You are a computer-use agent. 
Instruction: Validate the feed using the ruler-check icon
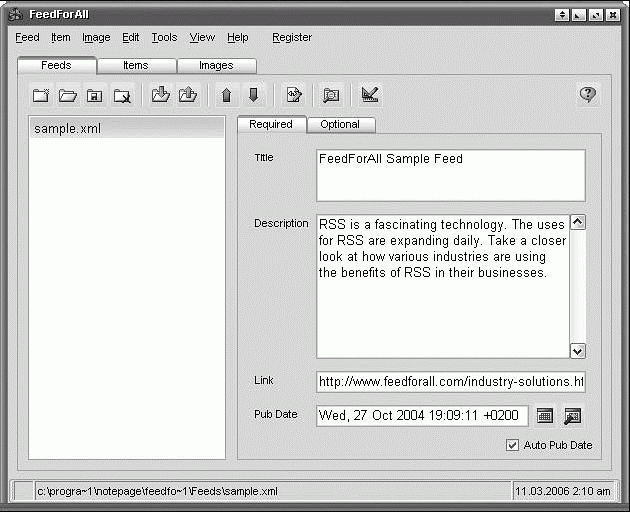(x=370, y=95)
